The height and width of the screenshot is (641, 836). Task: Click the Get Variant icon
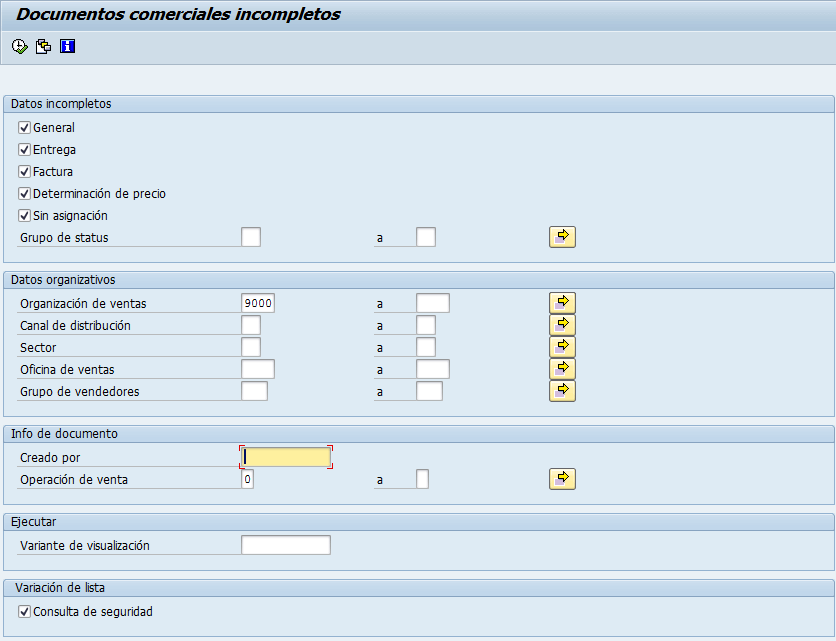tap(43, 46)
